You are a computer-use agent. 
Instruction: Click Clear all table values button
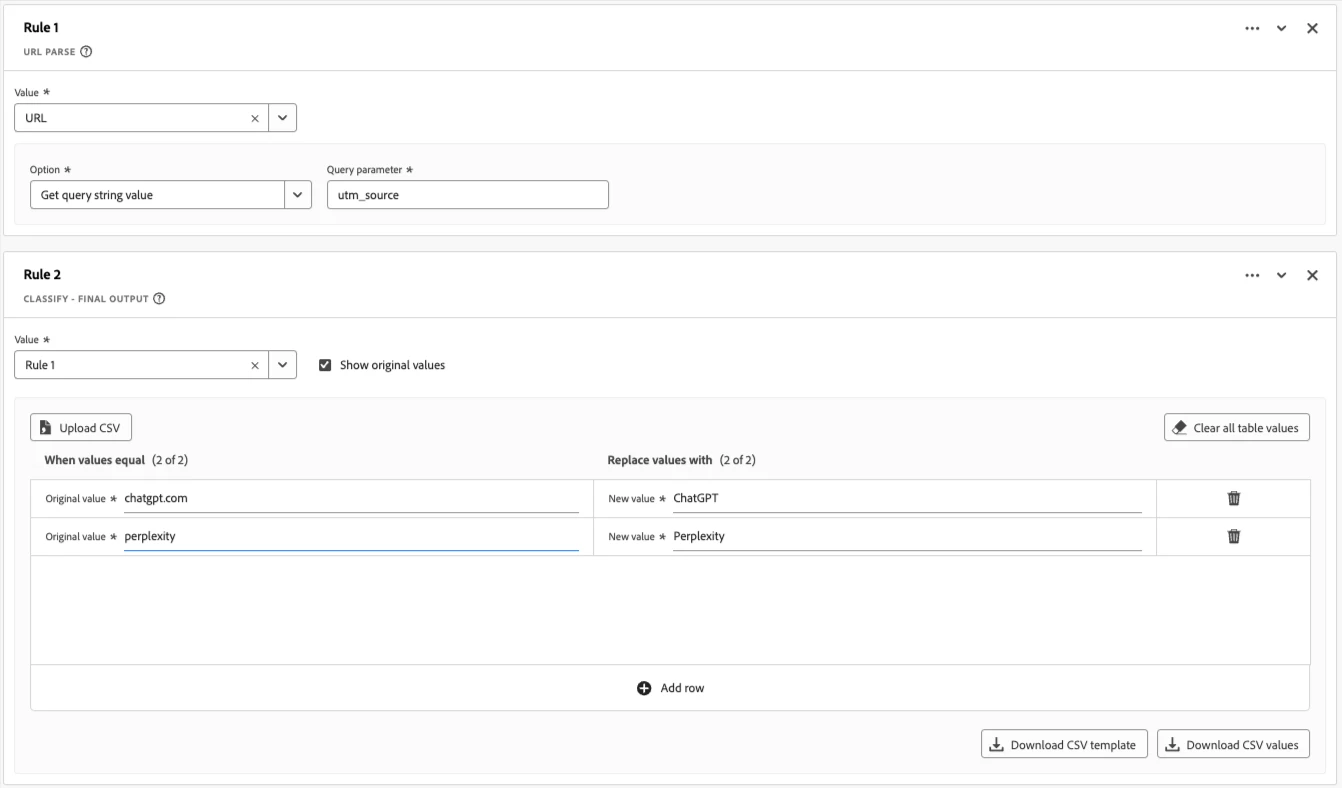pos(1236,428)
